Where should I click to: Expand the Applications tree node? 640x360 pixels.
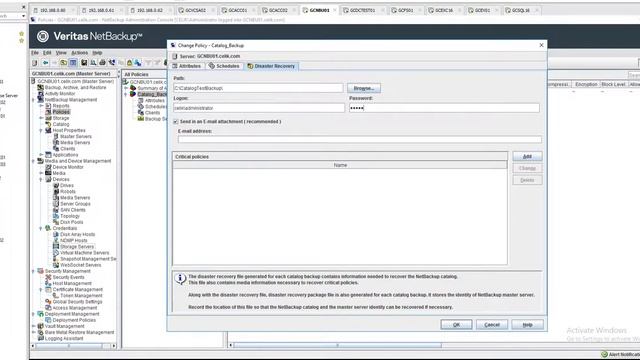41,155
